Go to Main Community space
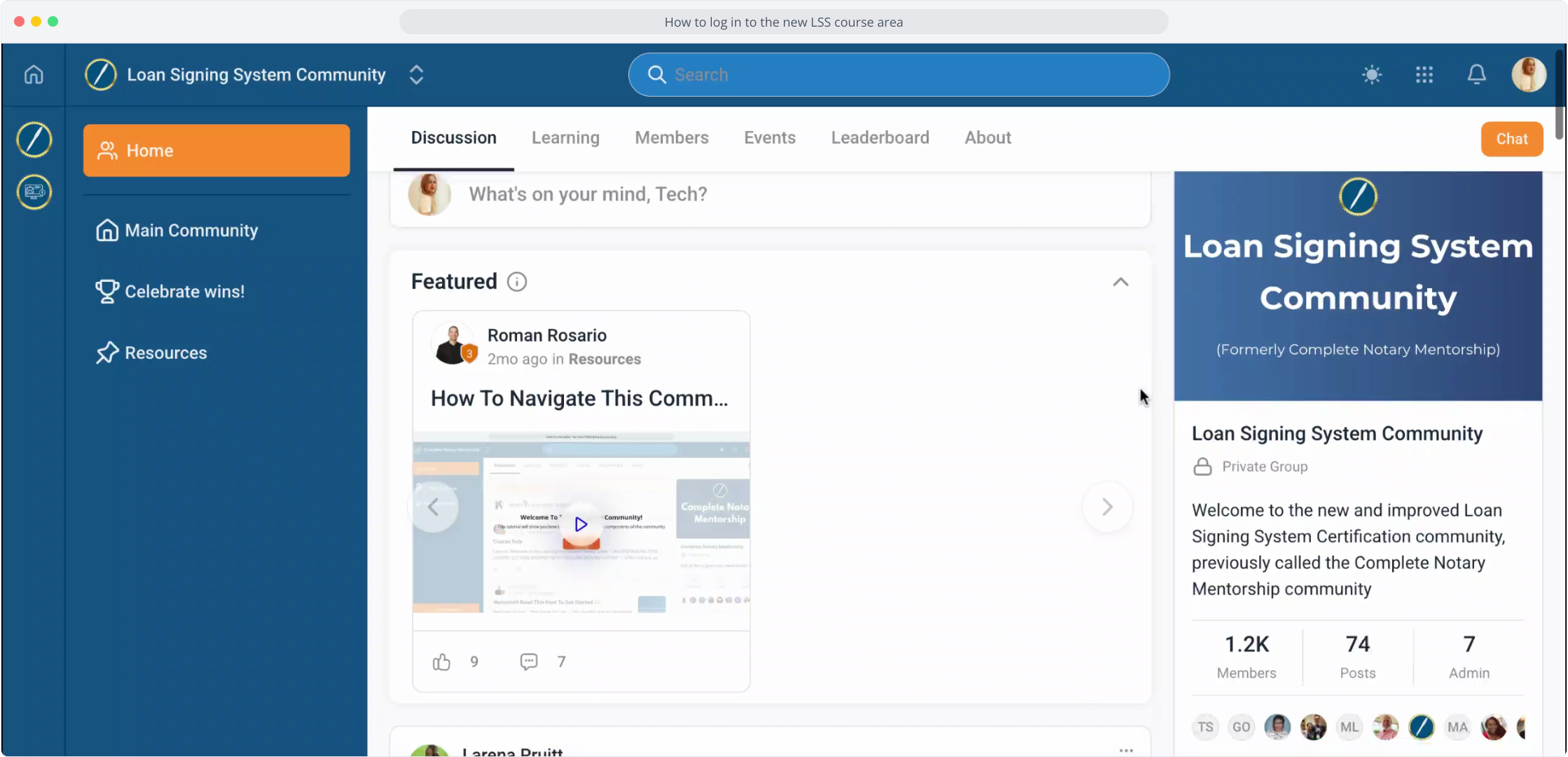The width and height of the screenshot is (1568, 757). pos(177,230)
